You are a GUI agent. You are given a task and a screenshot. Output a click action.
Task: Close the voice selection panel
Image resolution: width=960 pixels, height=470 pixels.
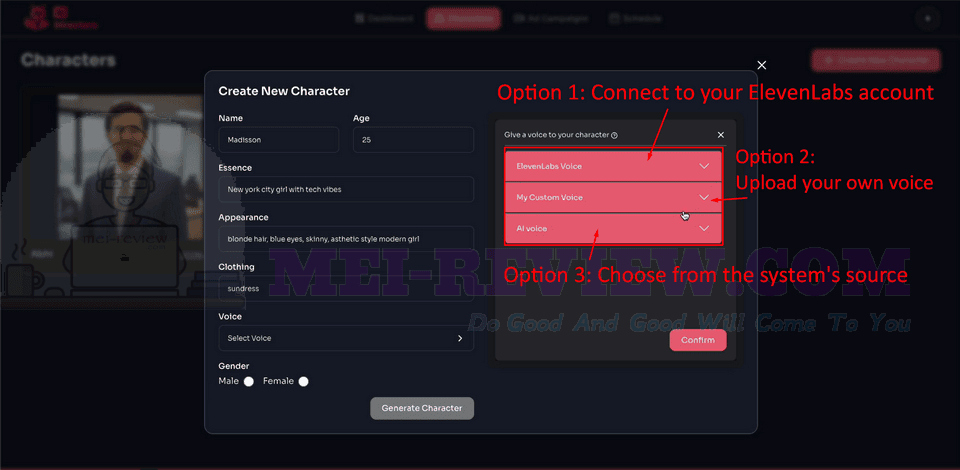tap(721, 135)
